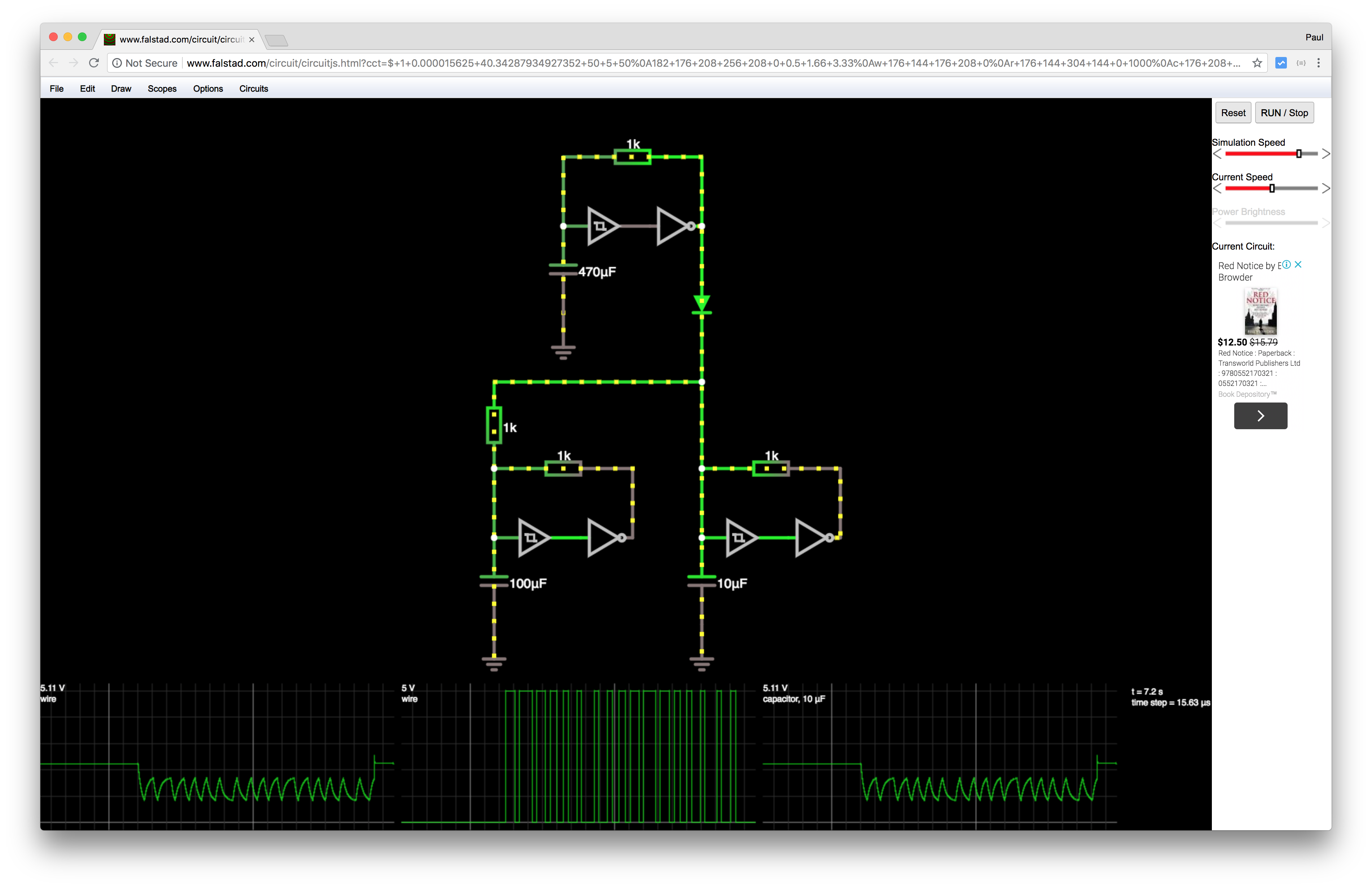
Task: Click the Edit menu item
Action: [x=88, y=89]
